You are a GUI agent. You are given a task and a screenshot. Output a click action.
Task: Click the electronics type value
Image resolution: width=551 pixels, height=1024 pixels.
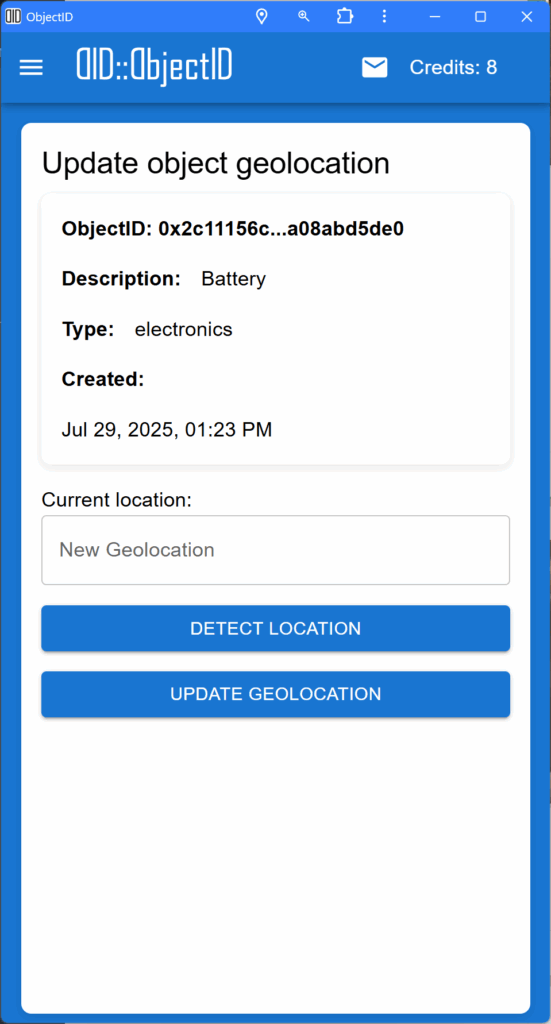(183, 329)
